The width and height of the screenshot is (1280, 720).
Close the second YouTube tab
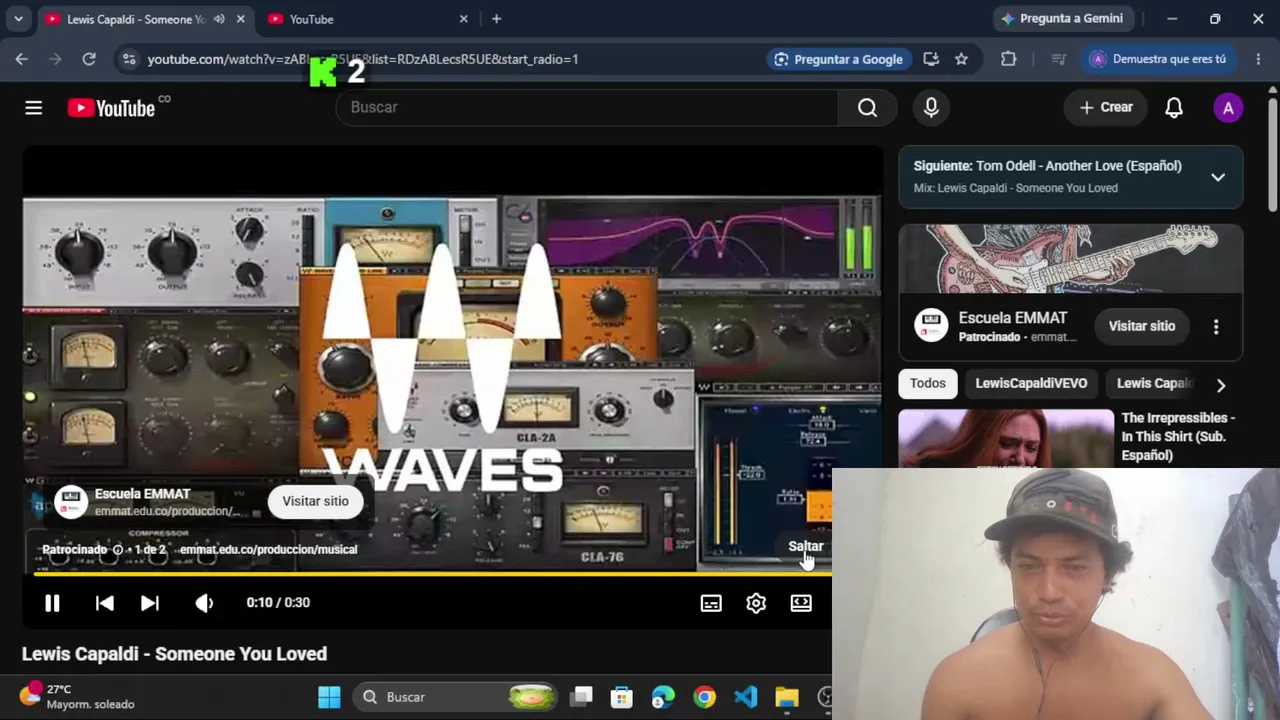click(x=463, y=19)
